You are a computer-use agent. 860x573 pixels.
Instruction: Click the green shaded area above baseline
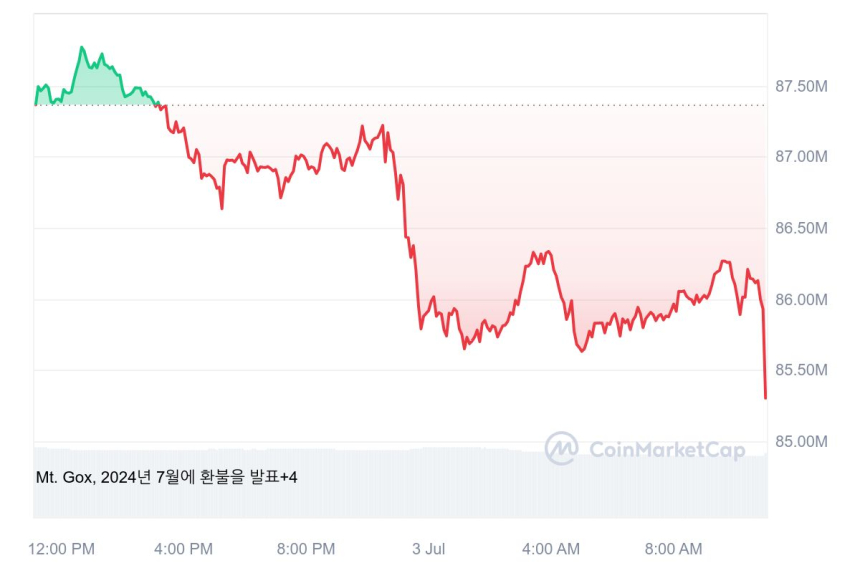pyautogui.click(x=95, y=87)
